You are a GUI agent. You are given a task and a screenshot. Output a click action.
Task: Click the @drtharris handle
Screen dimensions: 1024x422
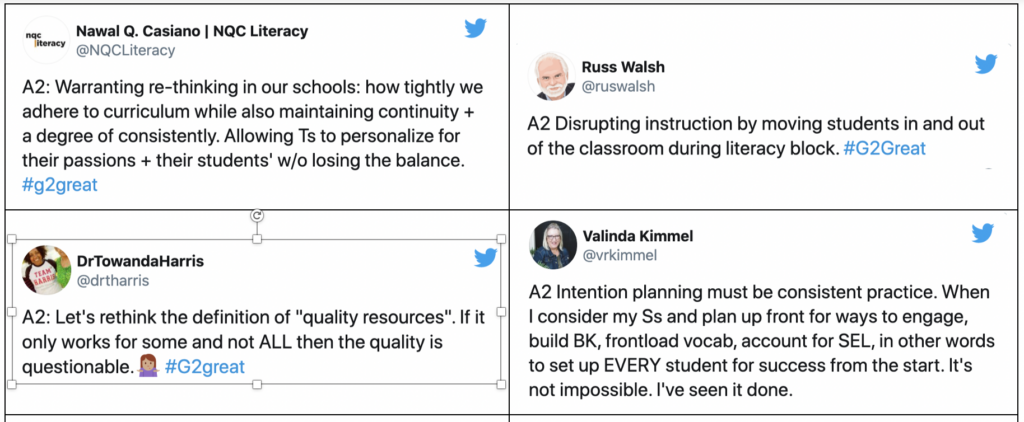(x=114, y=281)
